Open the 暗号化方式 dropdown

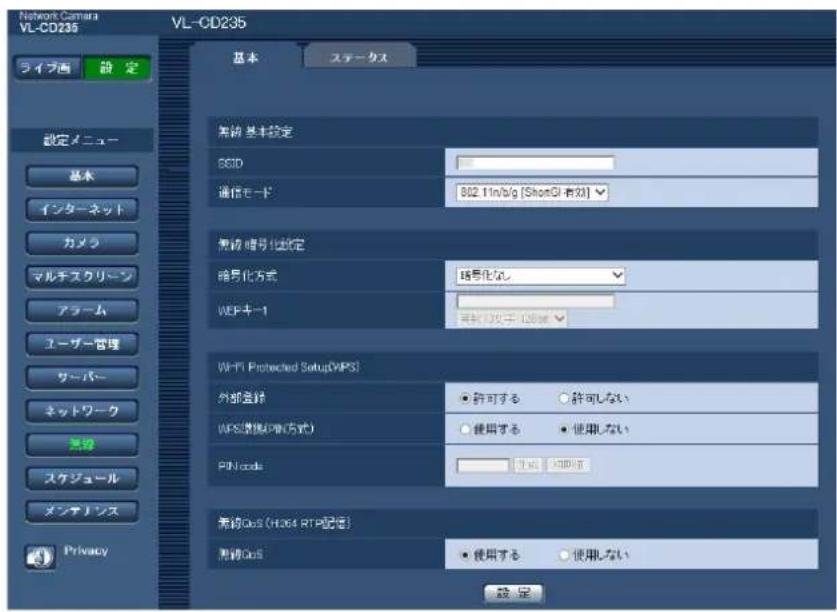pos(540,276)
